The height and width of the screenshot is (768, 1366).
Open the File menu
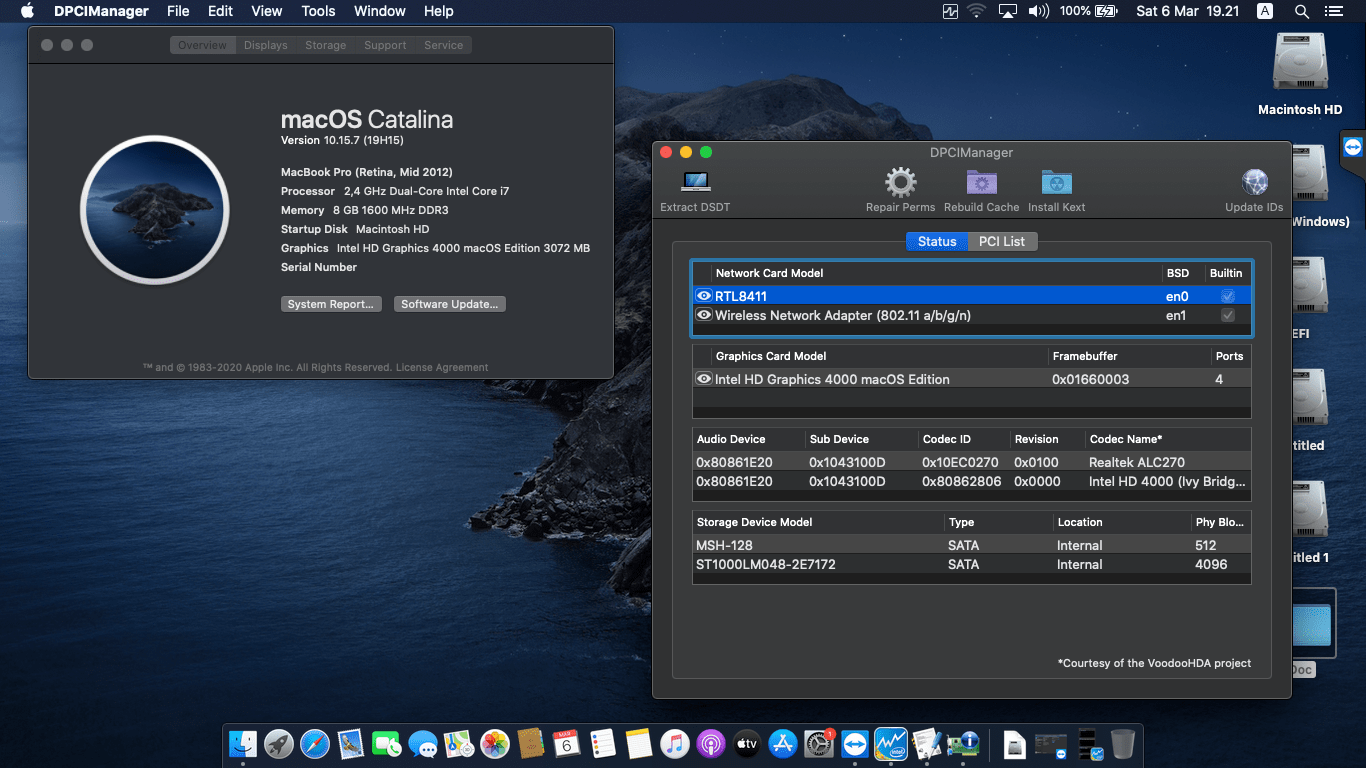(x=178, y=12)
